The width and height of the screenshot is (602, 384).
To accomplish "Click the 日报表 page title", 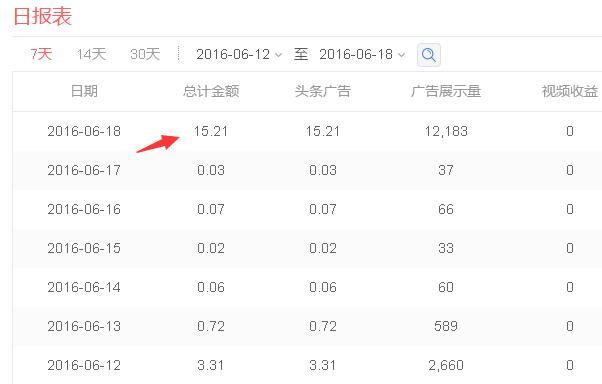I will [x=43, y=17].
